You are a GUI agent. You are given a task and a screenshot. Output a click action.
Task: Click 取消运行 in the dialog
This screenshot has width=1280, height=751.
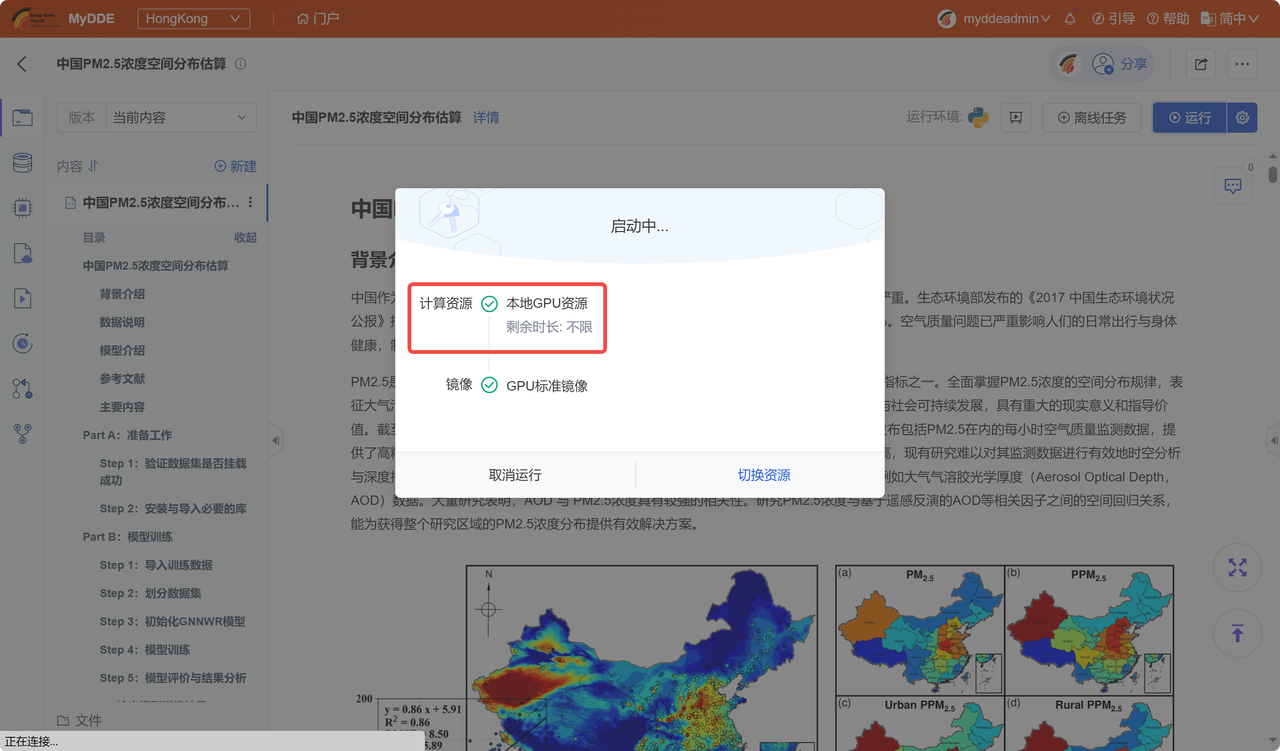pos(515,475)
